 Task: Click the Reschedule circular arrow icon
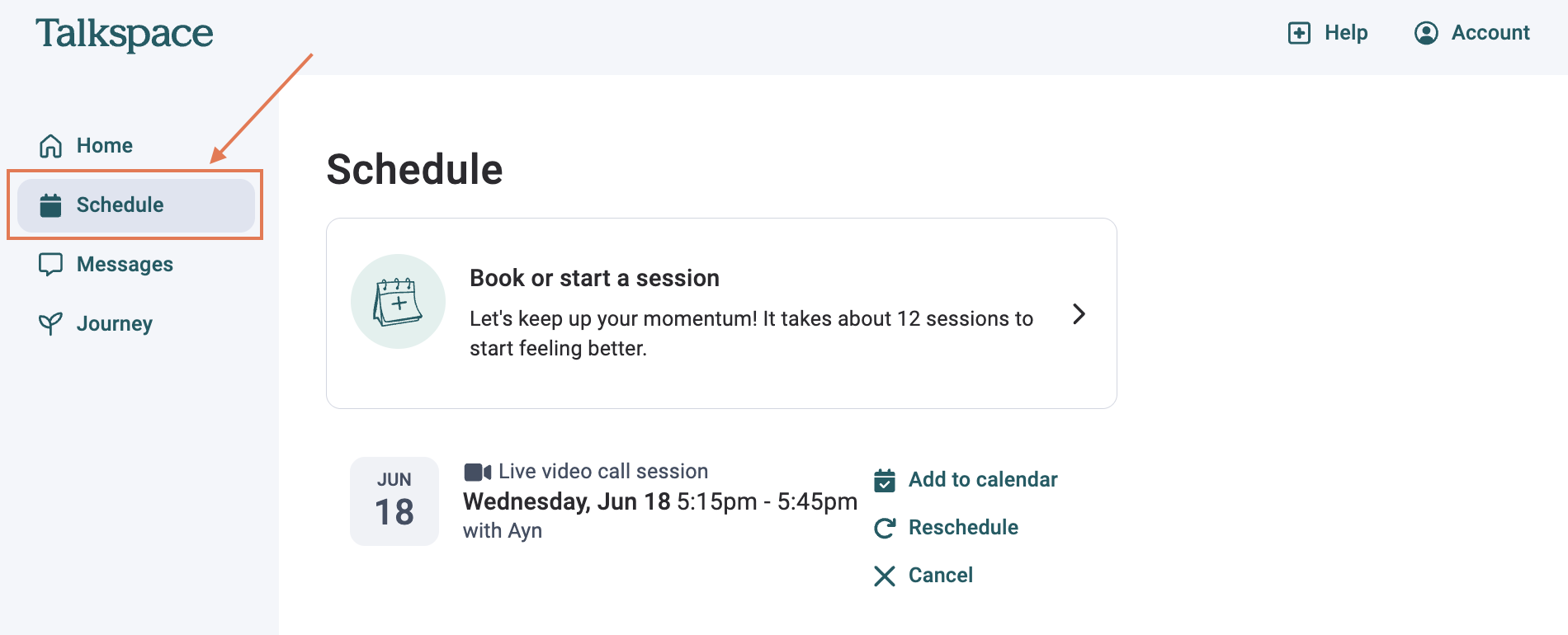[885, 528]
